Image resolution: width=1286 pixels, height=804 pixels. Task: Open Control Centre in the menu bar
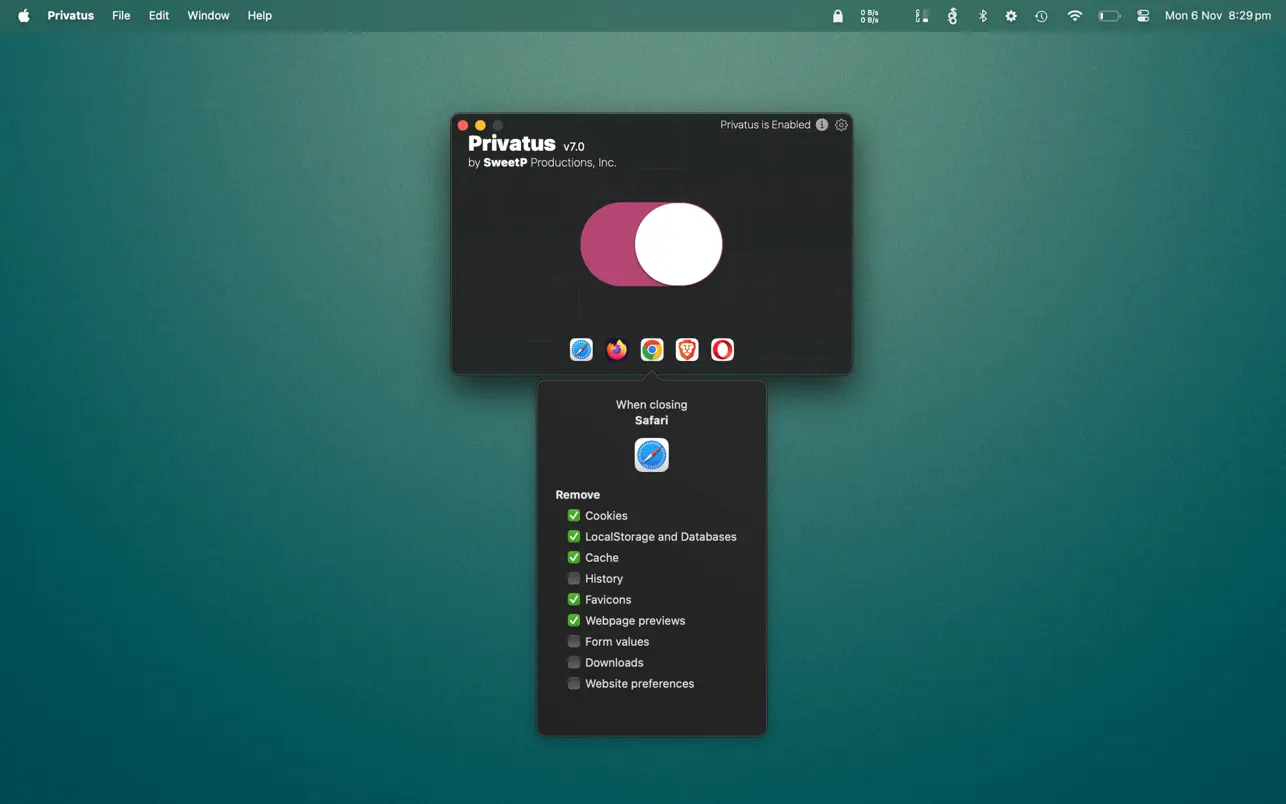(1143, 16)
